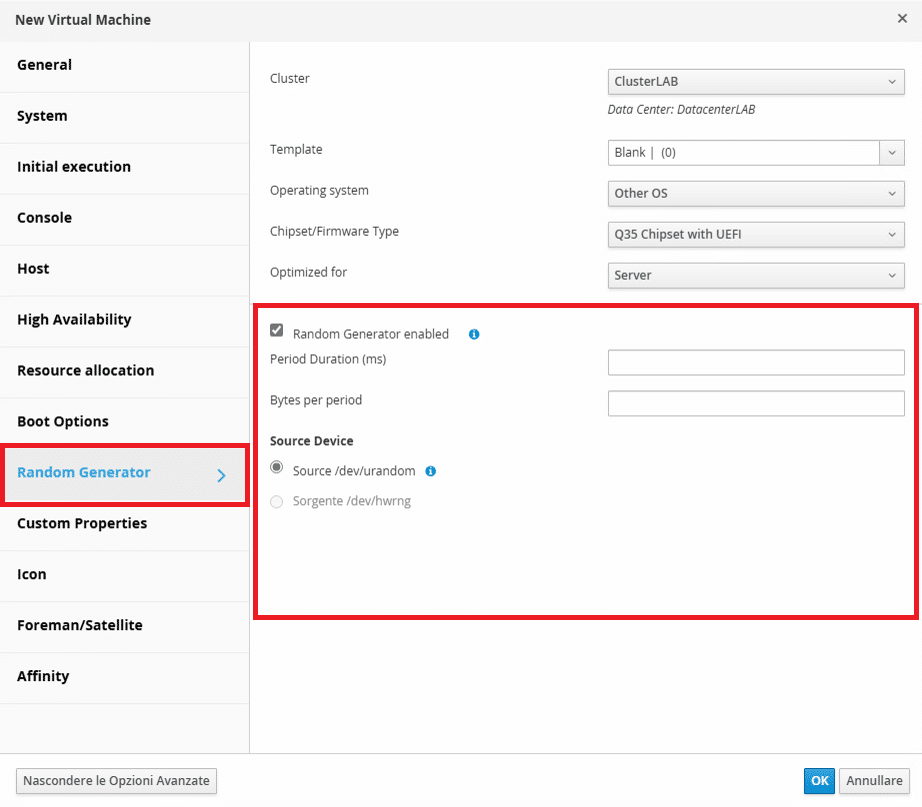Click the Annullare button

874,781
